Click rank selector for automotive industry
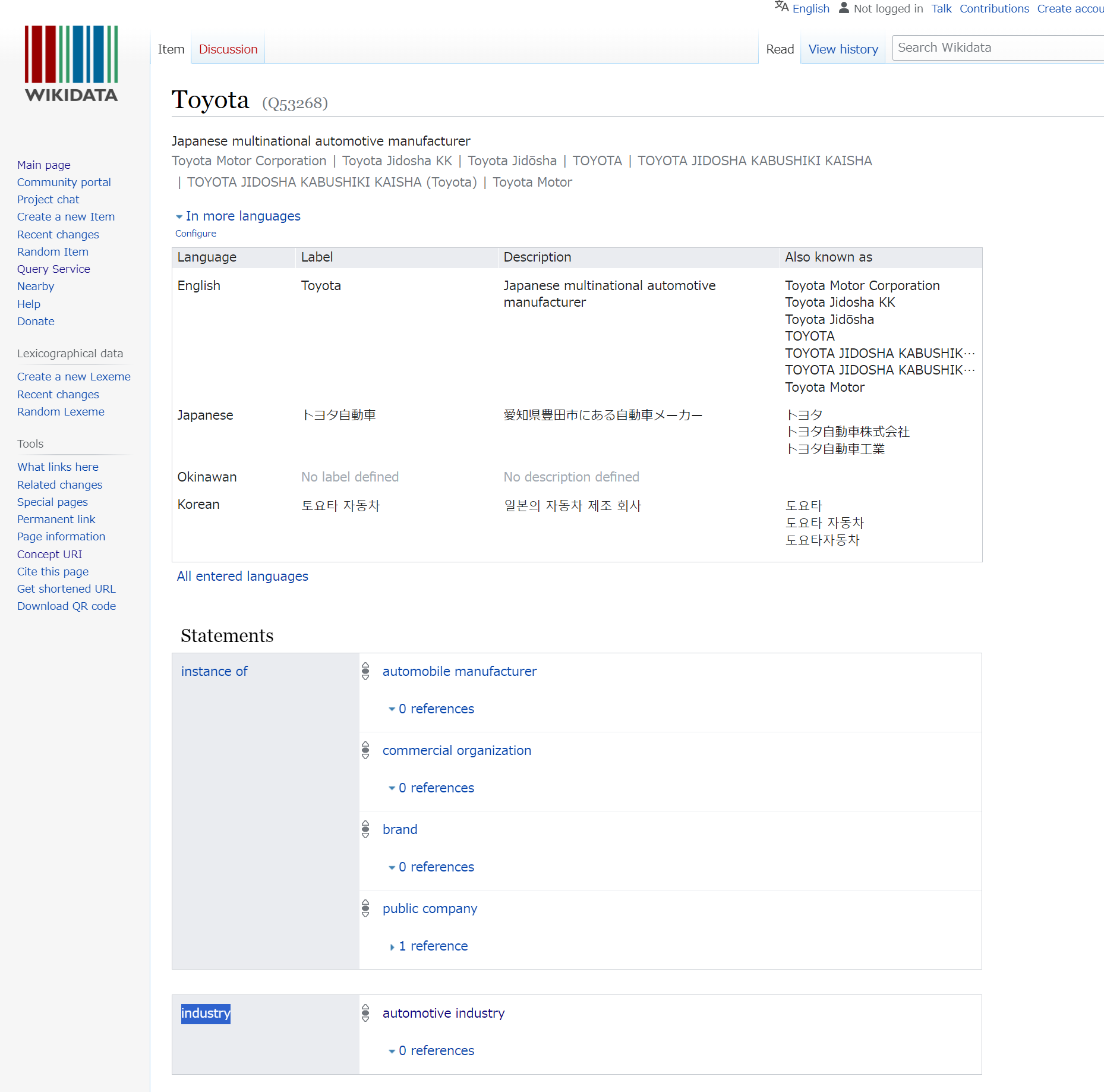Image resolution: width=1104 pixels, height=1092 pixels. 365,1013
